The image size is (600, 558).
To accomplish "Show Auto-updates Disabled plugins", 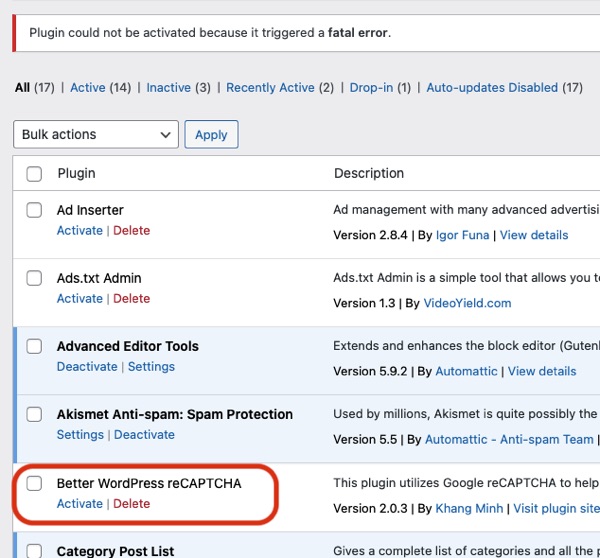I will 492,88.
